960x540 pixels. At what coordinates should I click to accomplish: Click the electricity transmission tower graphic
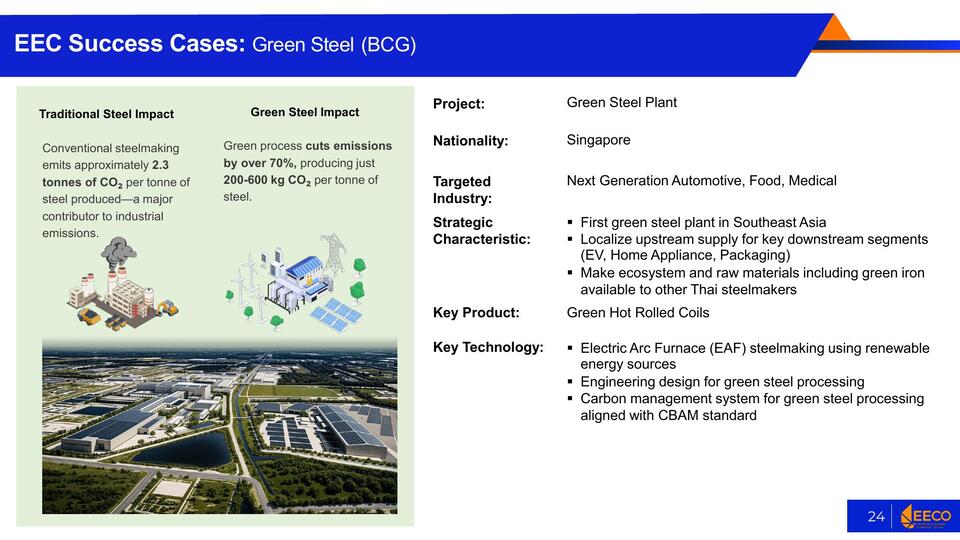tap(333, 252)
